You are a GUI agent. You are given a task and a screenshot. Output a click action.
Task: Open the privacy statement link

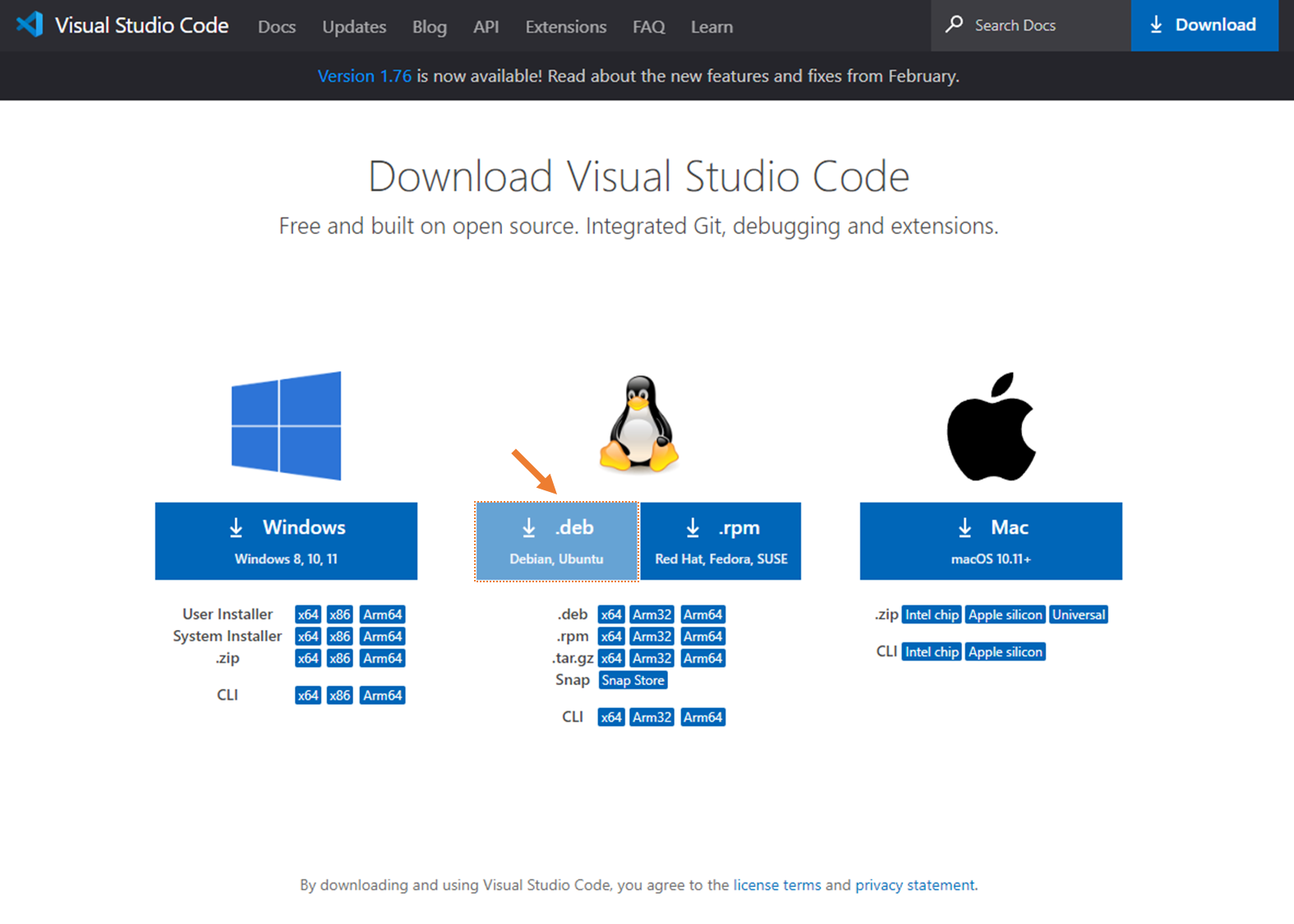tap(915, 885)
